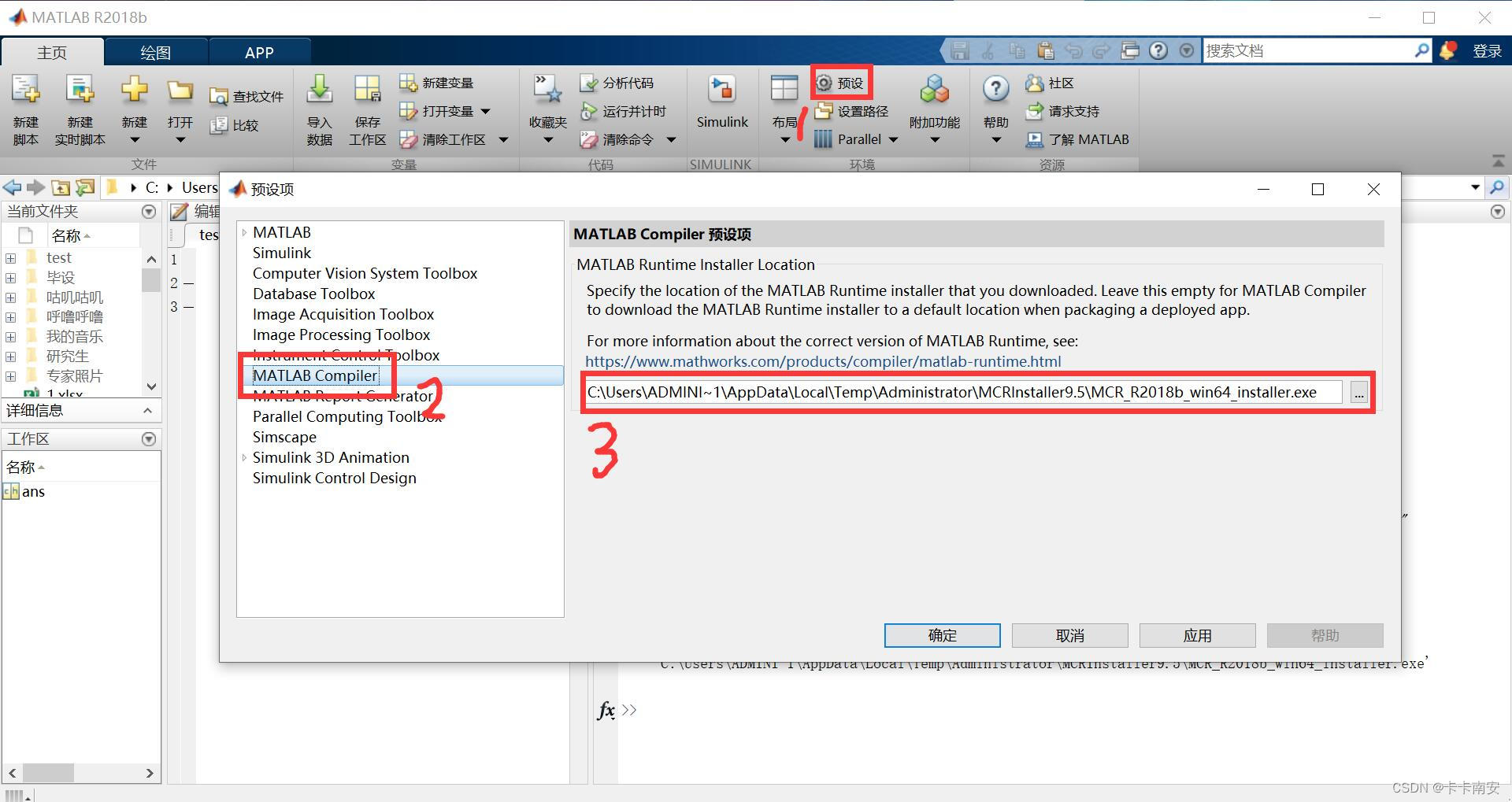This screenshot has height=802, width=1512.
Task: Expand the Simulink 3D Animation tree node
Action: point(244,457)
